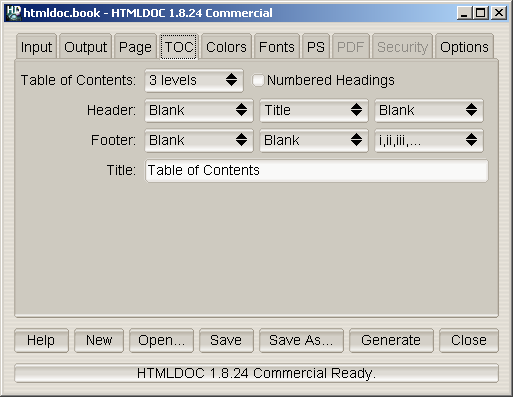Focus the Title text field

click(x=317, y=170)
